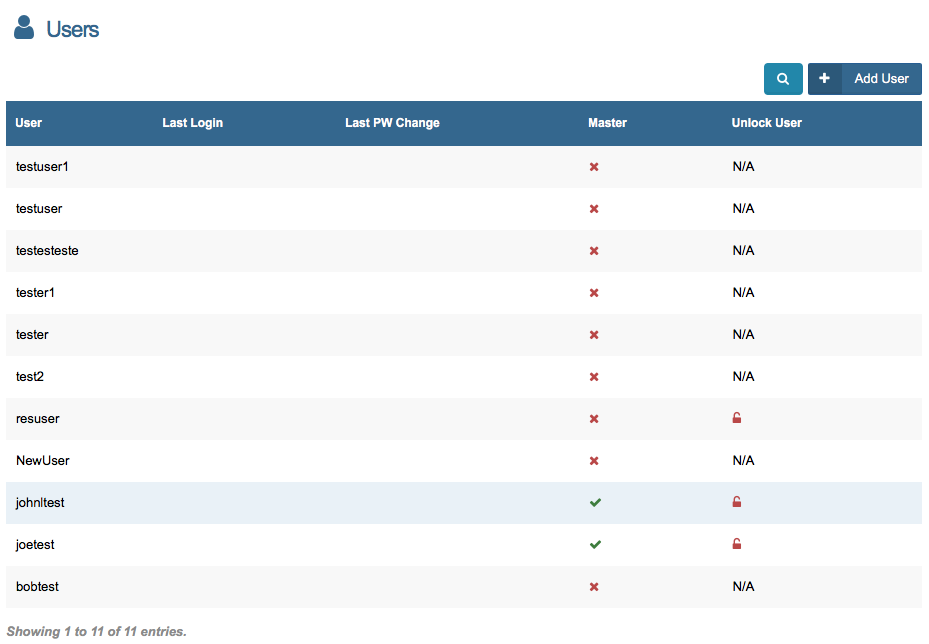Click the Unlock User column header

tap(766, 123)
